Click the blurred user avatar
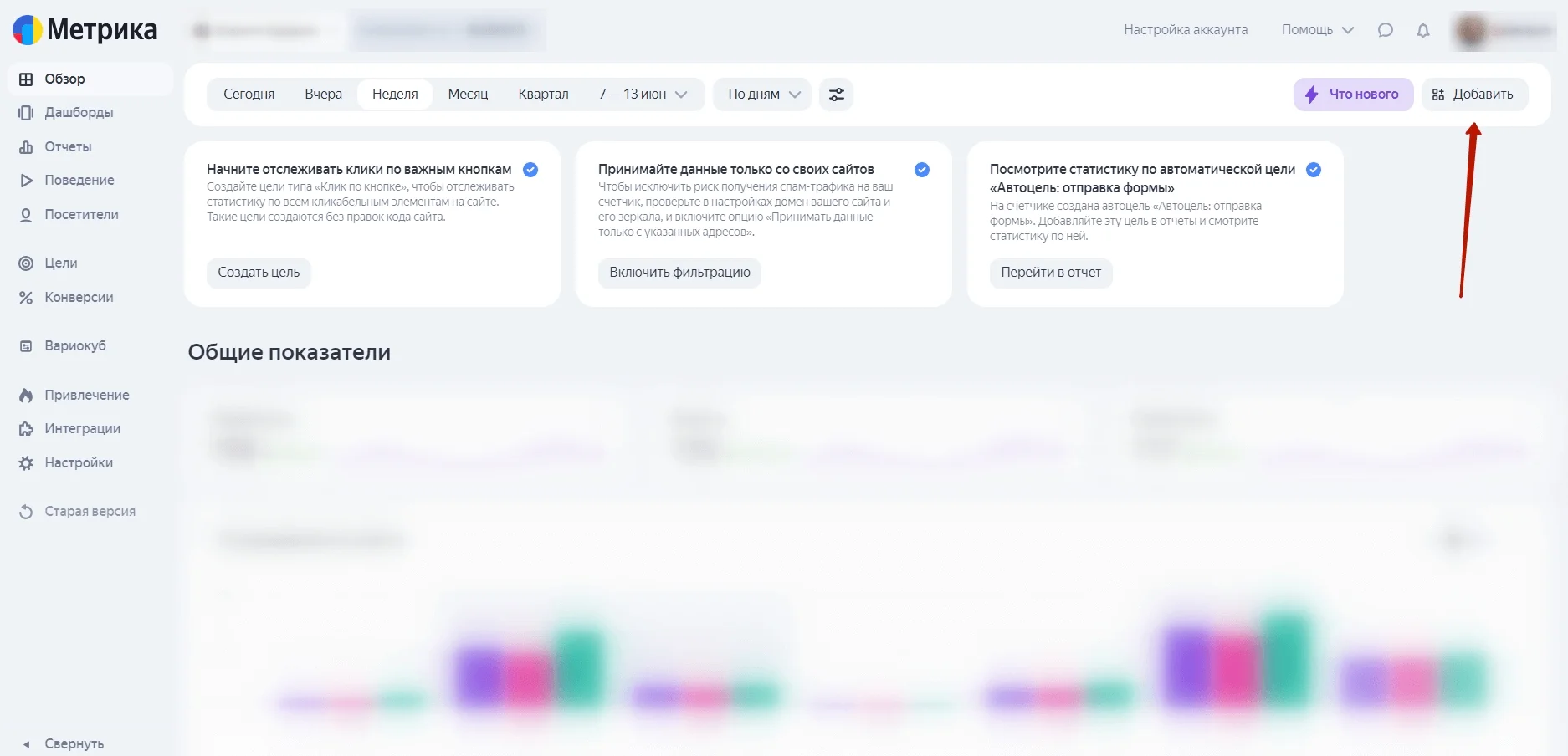Screen dimensions: 1568x756 (1471, 31)
